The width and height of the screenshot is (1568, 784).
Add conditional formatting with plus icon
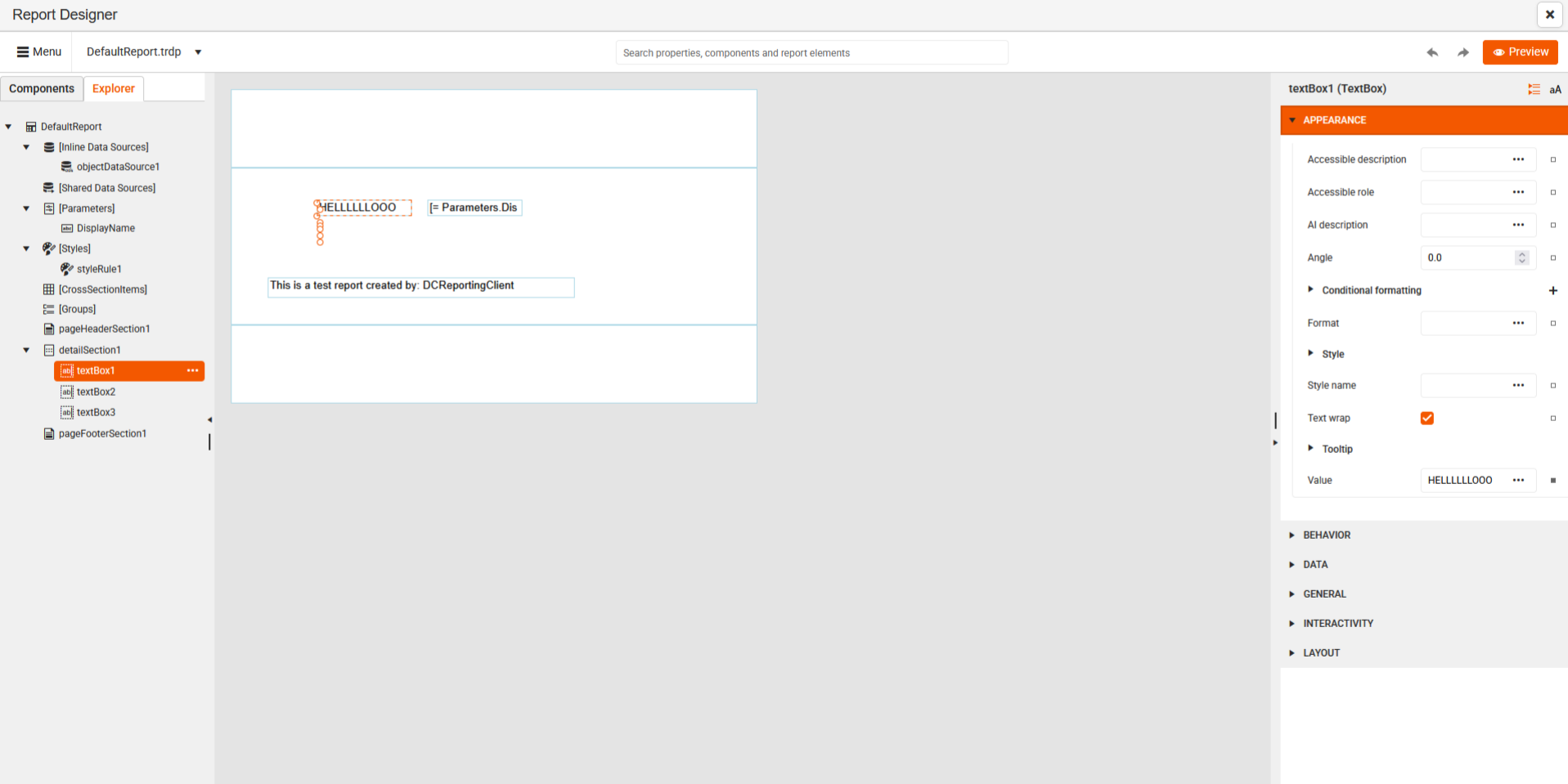1553,290
